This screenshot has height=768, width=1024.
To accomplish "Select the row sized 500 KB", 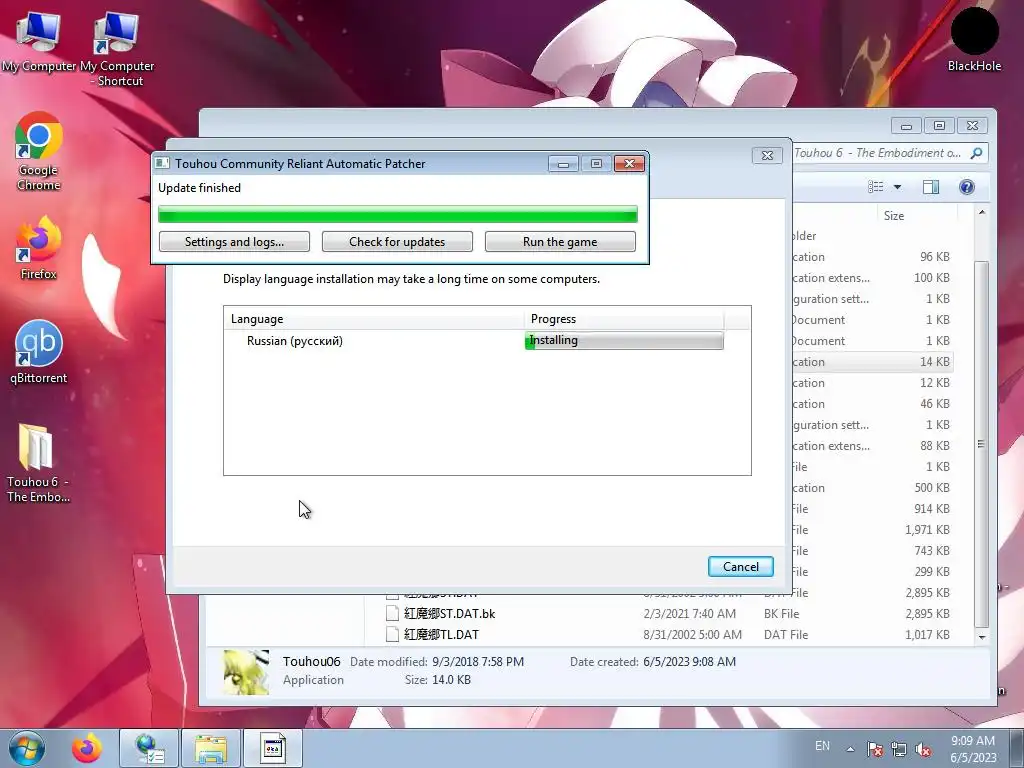I will tap(872, 488).
